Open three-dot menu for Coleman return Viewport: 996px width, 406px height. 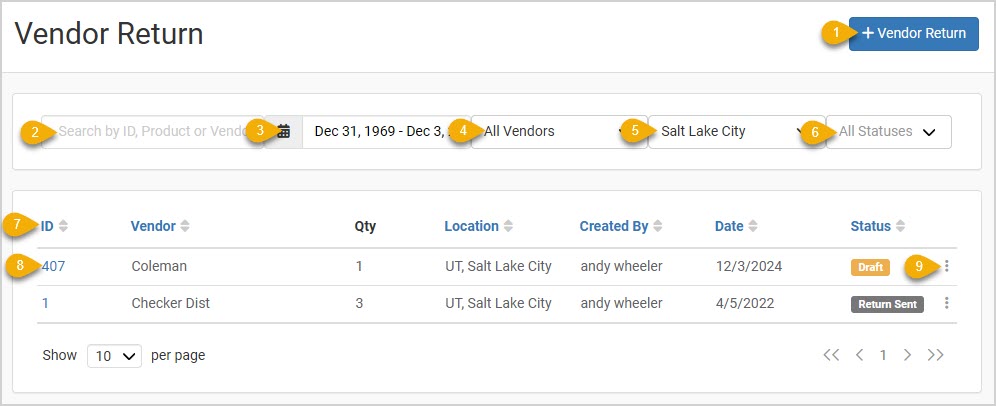pos(946,266)
